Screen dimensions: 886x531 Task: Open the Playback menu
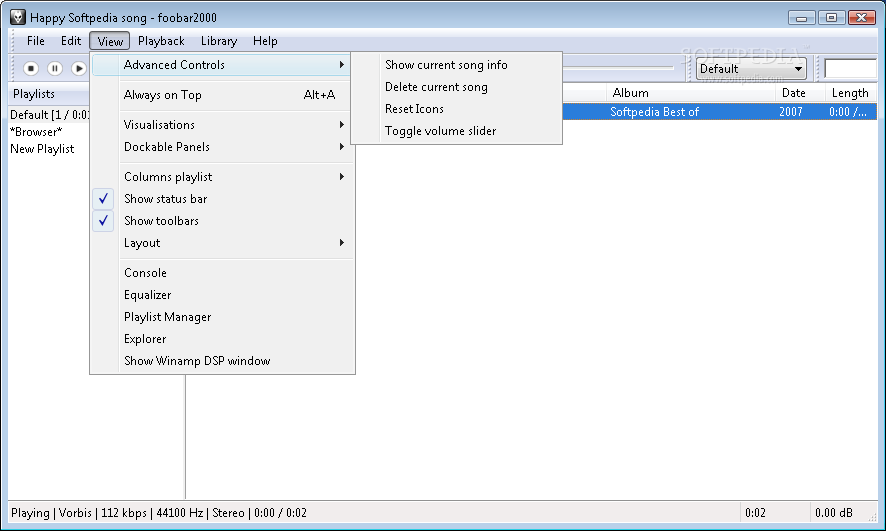[161, 41]
